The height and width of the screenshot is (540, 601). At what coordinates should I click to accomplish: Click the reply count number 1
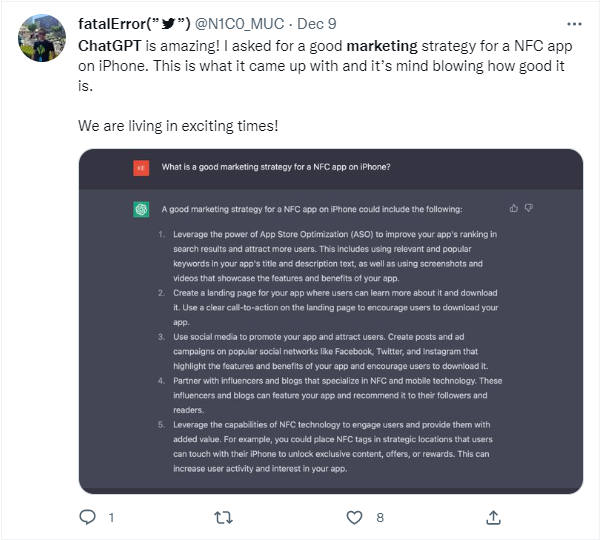pos(111,518)
